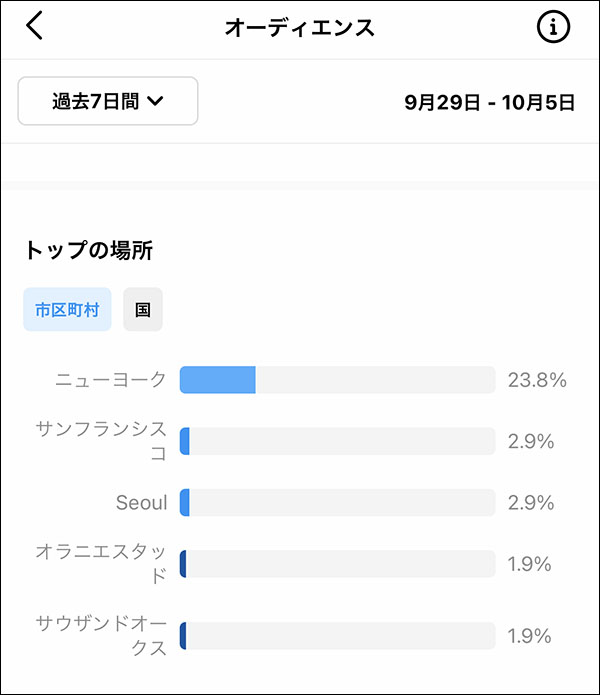Click the トップの場所 section heading

pos(89,250)
